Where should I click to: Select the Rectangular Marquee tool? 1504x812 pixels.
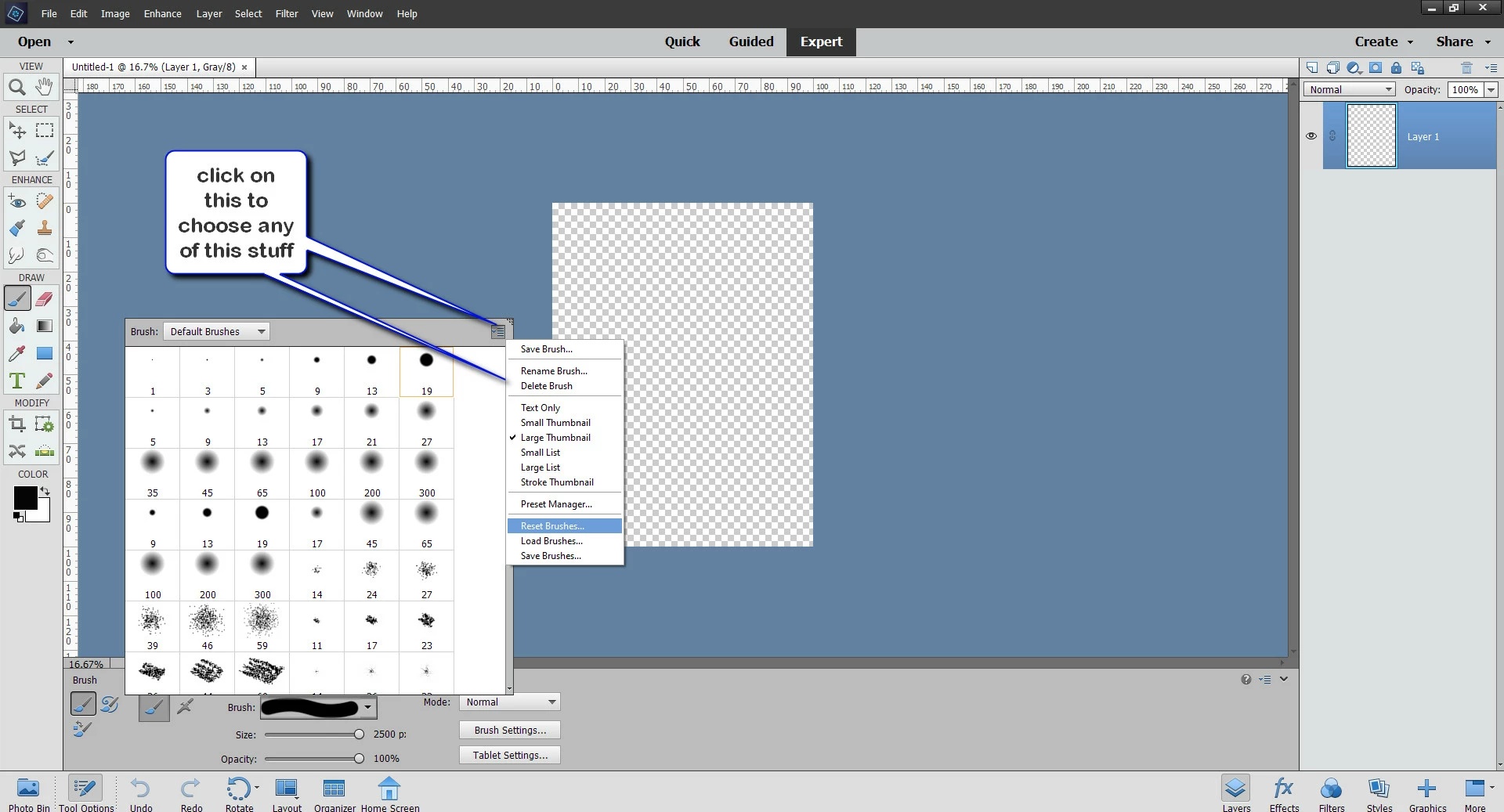(x=45, y=130)
